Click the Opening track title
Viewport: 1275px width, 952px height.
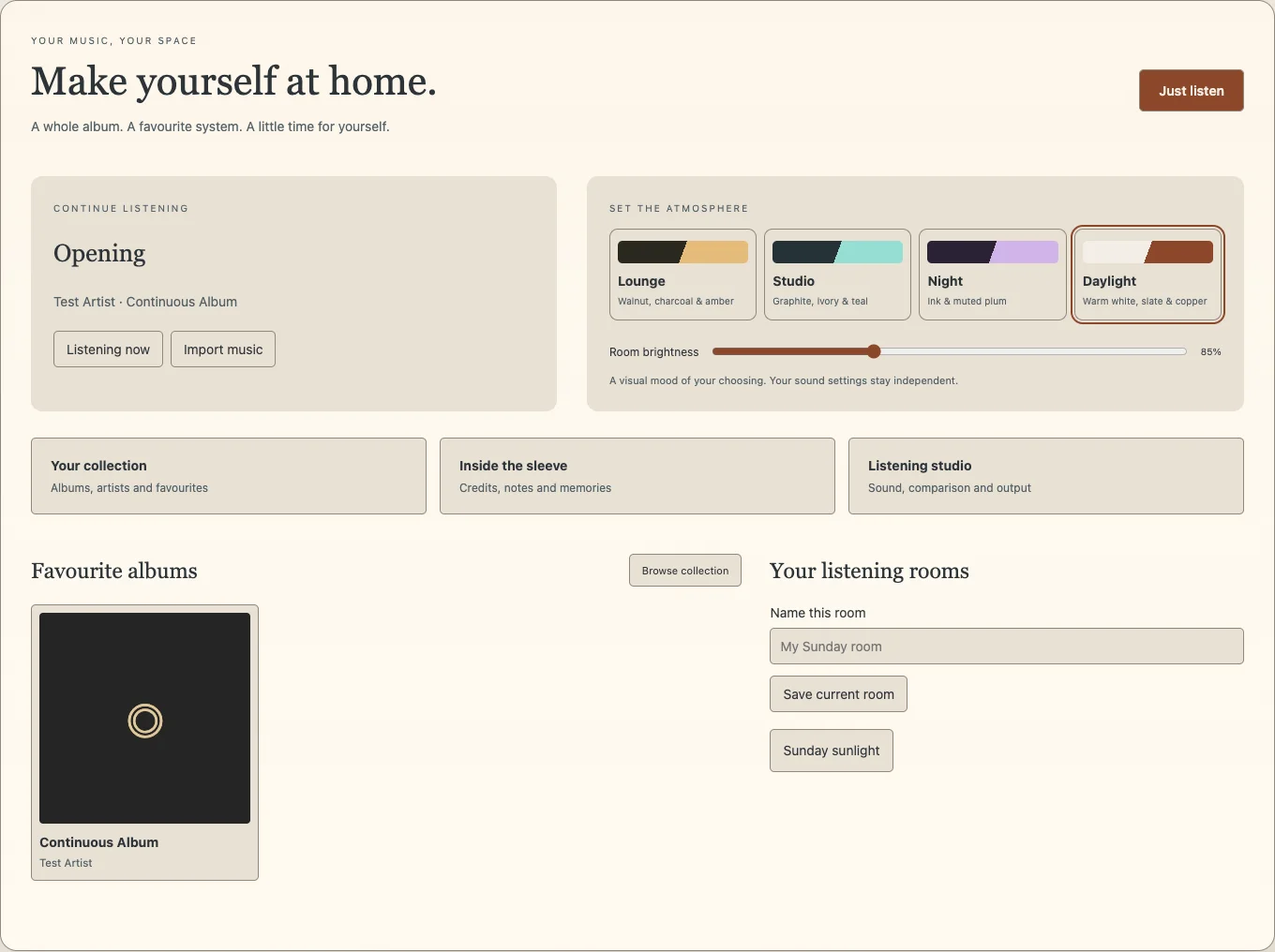(99, 253)
